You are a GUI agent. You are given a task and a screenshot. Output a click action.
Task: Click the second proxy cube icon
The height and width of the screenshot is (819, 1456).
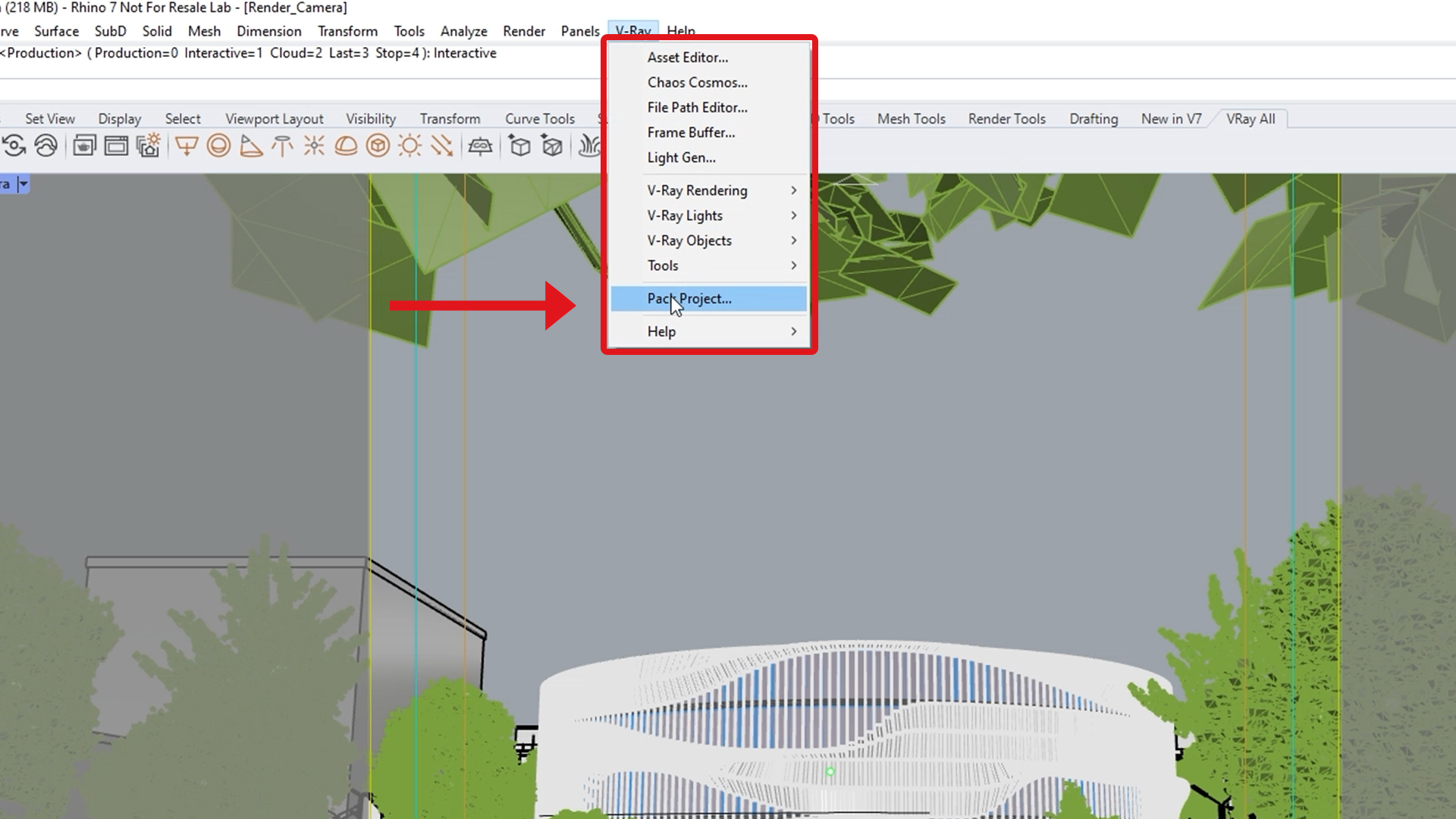pyautogui.click(x=552, y=145)
